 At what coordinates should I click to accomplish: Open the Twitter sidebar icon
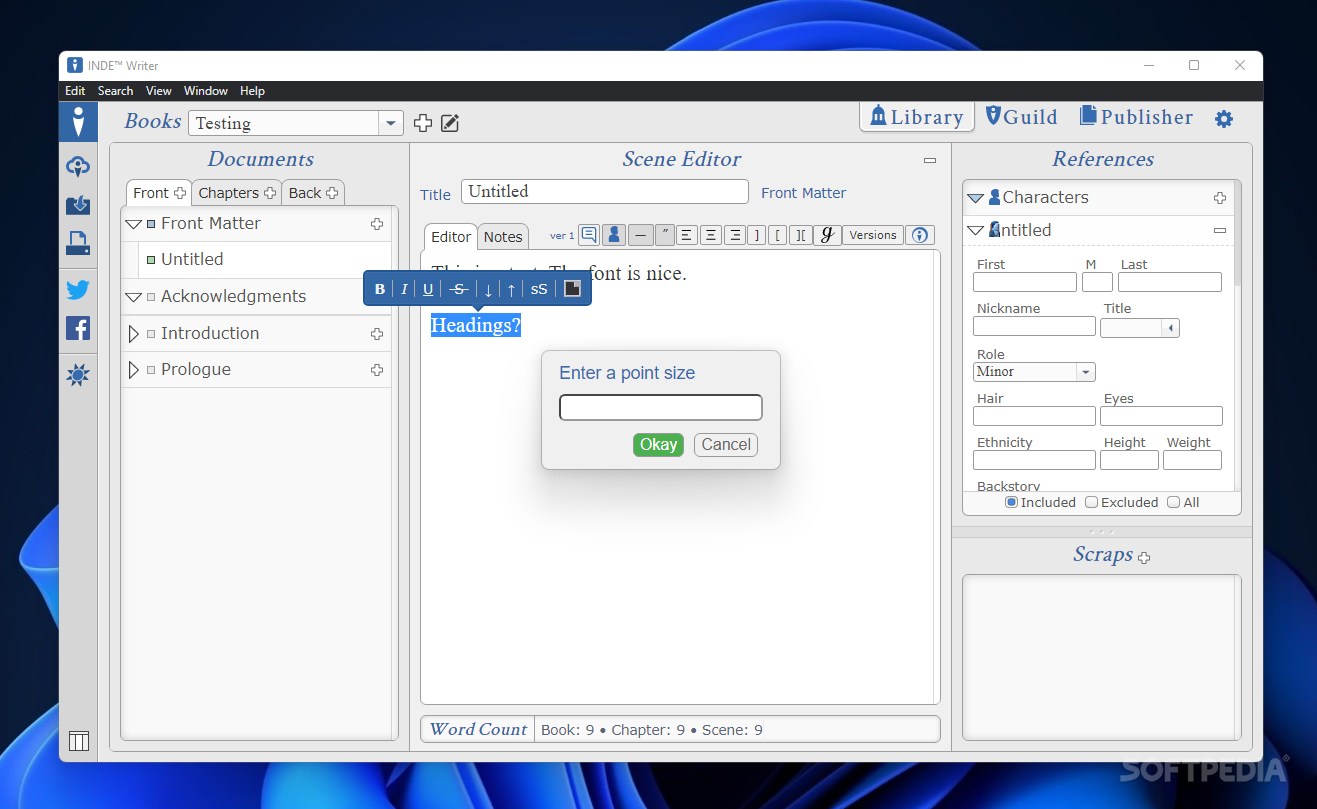pyautogui.click(x=78, y=290)
